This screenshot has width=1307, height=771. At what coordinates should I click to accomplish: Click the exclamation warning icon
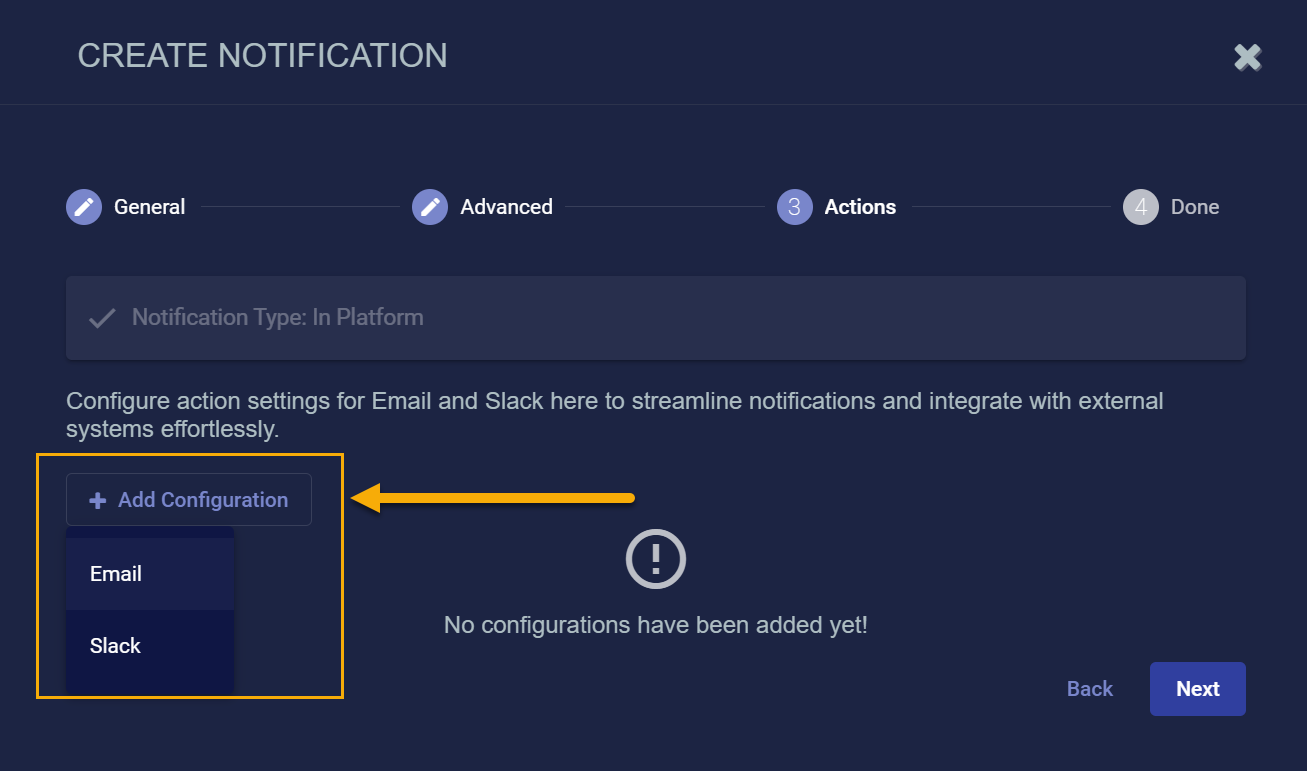pyautogui.click(x=656, y=557)
